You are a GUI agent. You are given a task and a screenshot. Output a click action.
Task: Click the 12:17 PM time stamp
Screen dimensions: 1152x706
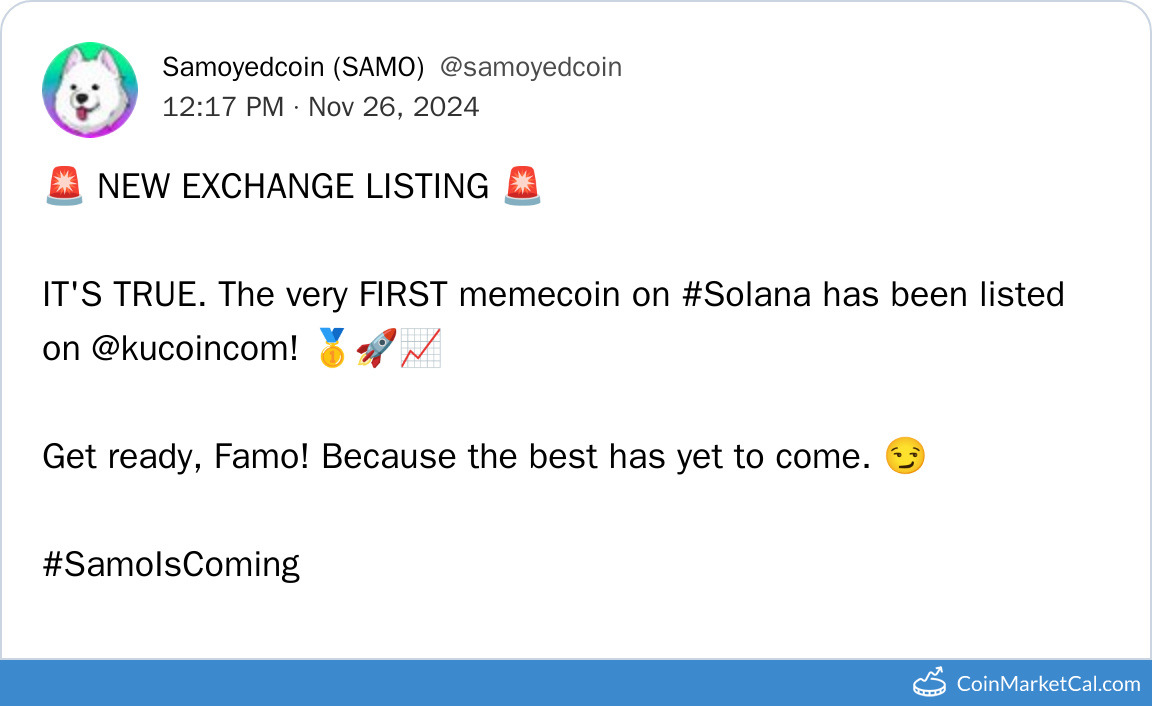pyautogui.click(x=223, y=106)
